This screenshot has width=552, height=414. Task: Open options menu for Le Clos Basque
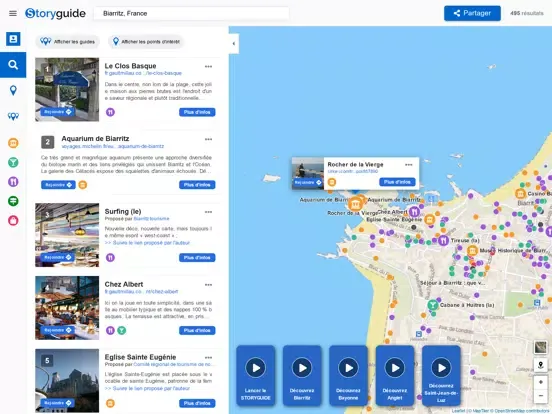(208, 67)
